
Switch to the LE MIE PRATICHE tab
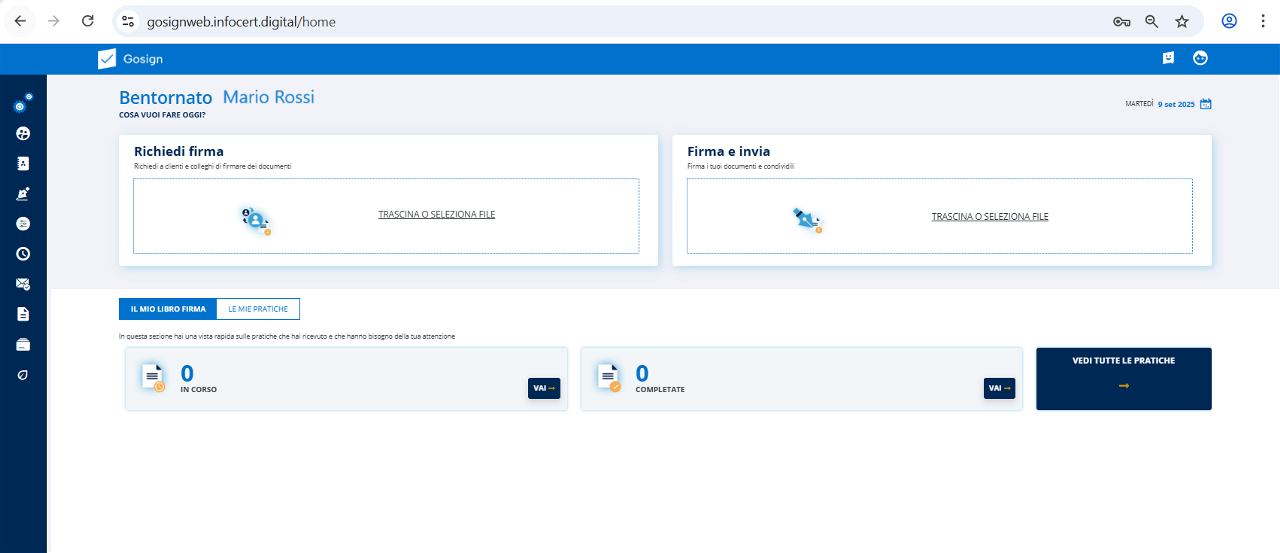(x=258, y=309)
